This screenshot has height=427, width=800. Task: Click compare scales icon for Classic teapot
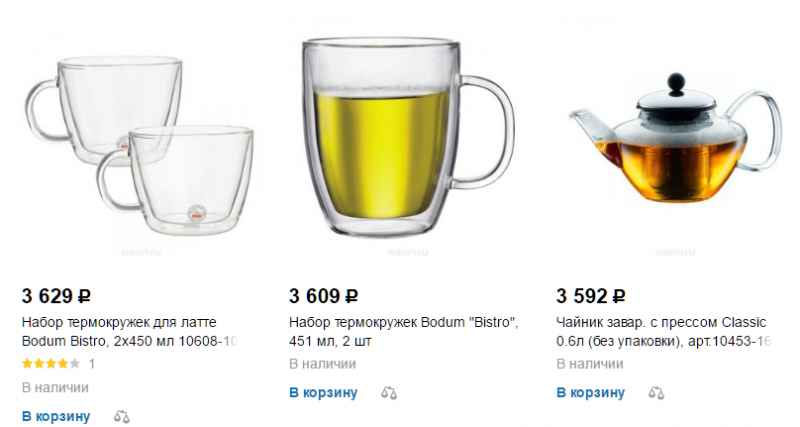[x=656, y=393]
